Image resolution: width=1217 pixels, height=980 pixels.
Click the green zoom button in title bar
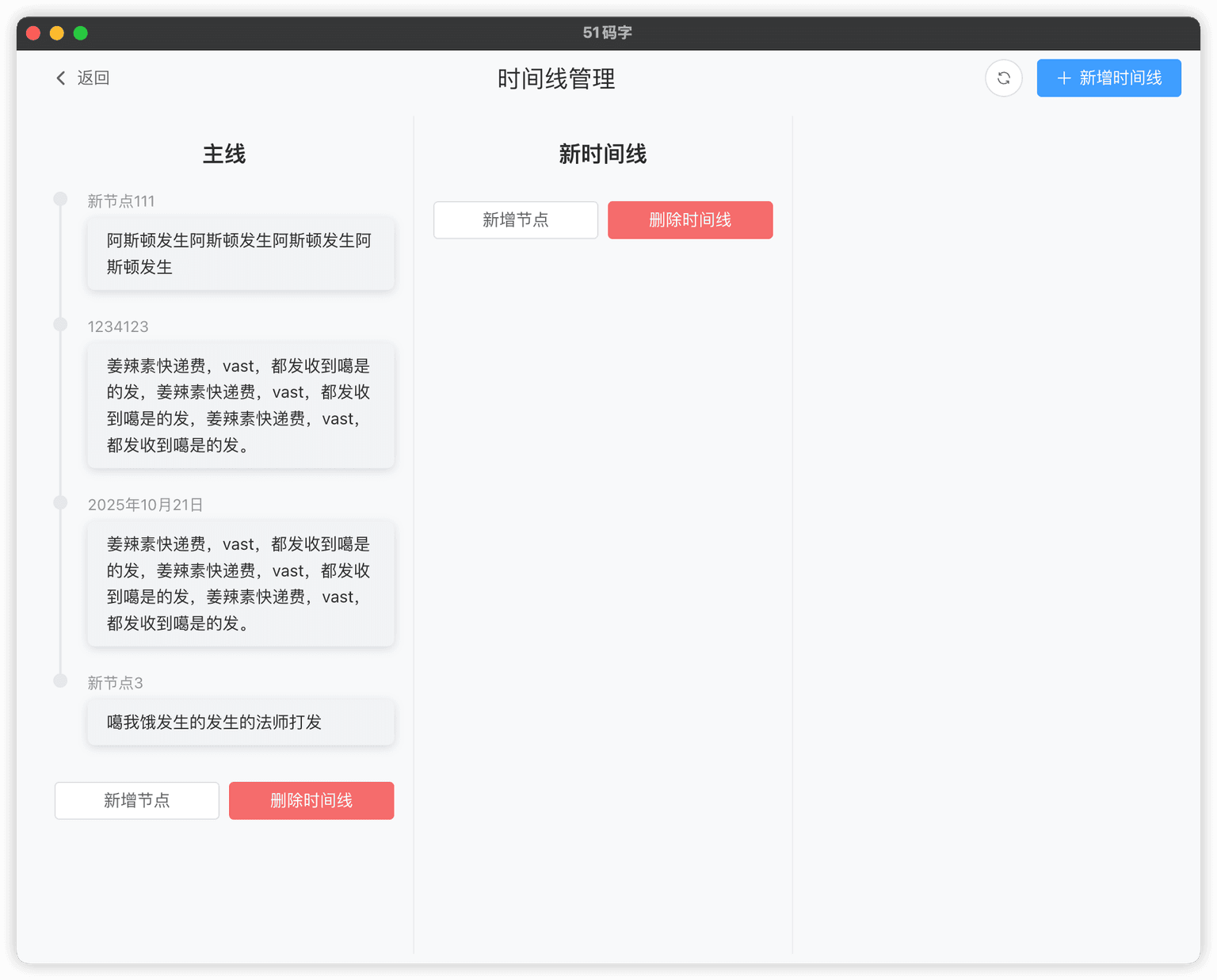coord(80,32)
